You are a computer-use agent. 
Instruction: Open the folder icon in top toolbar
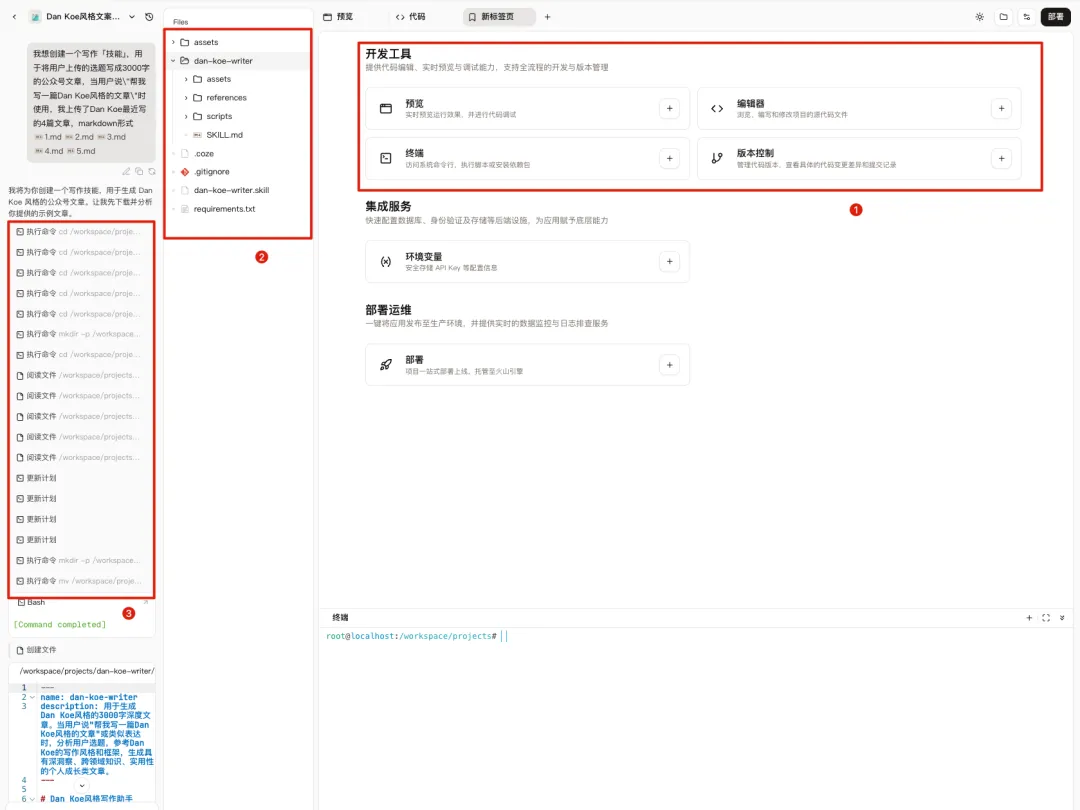1003,17
